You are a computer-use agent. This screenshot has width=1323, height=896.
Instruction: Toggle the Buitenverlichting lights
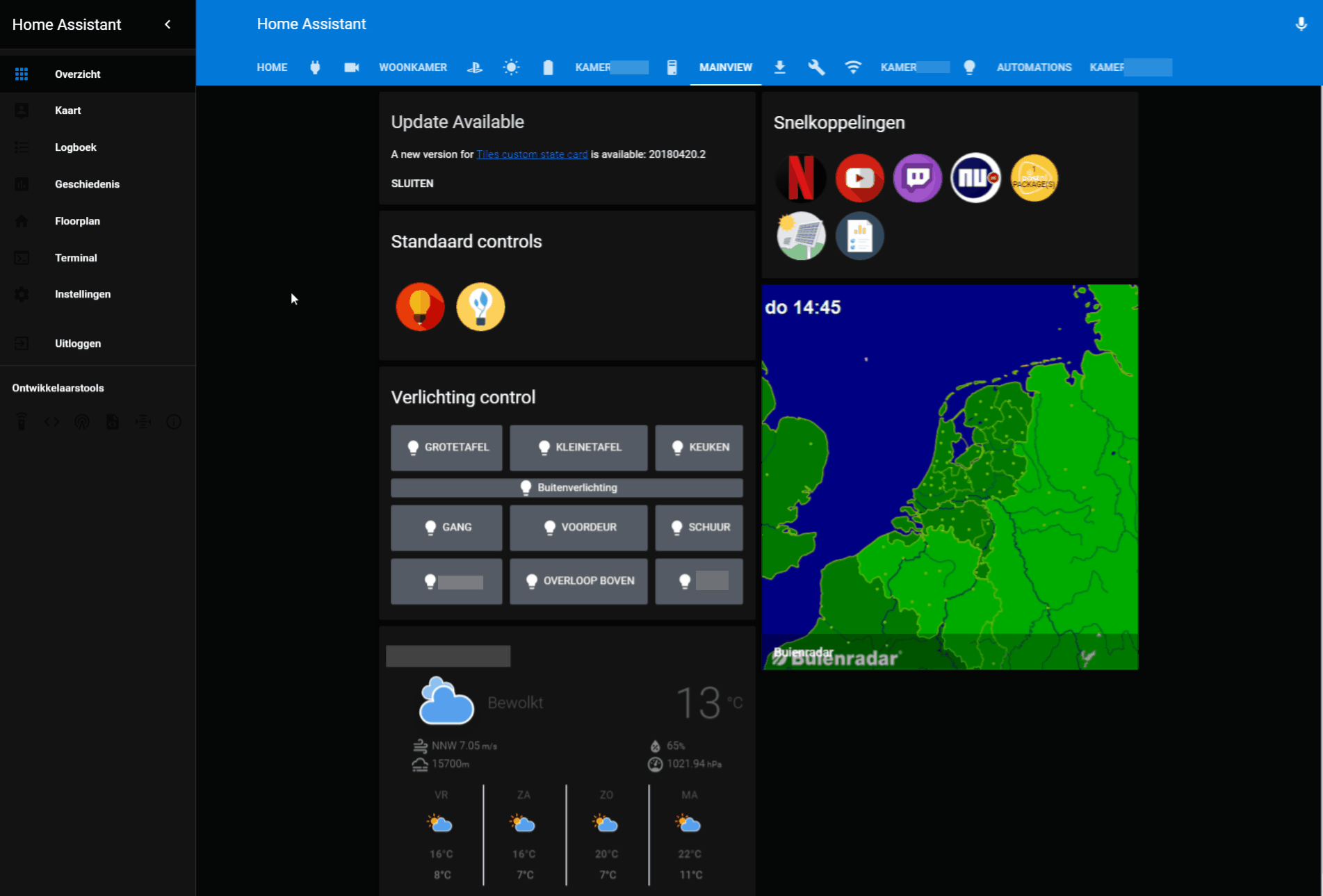click(567, 488)
